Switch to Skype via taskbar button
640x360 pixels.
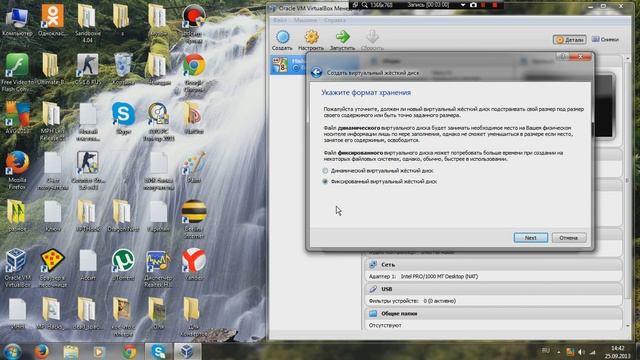tap(158, 351)
